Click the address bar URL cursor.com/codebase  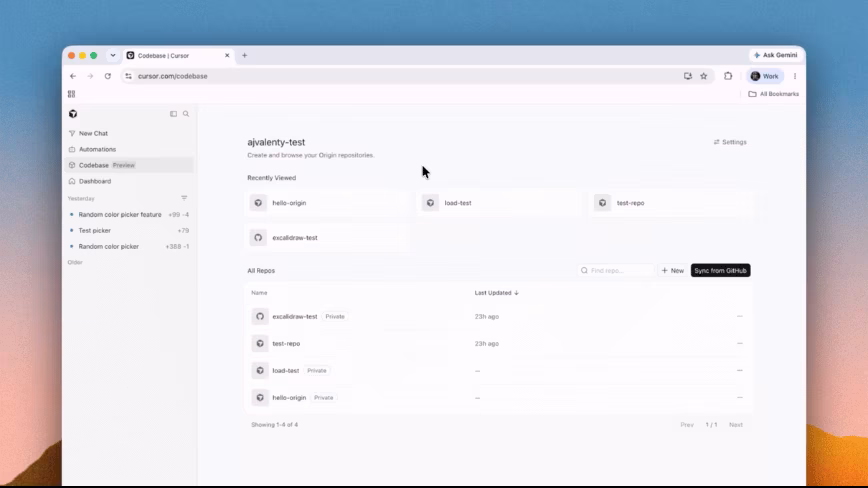pyautogui.click(x=173, y=76)
